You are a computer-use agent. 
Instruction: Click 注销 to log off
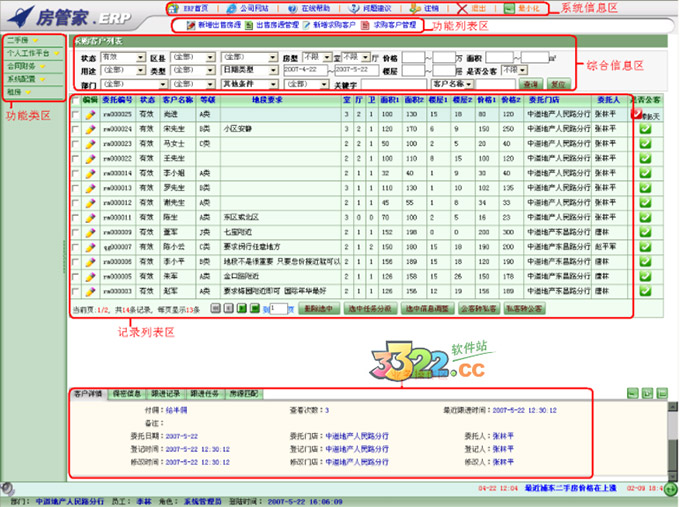tap(425, 8)
